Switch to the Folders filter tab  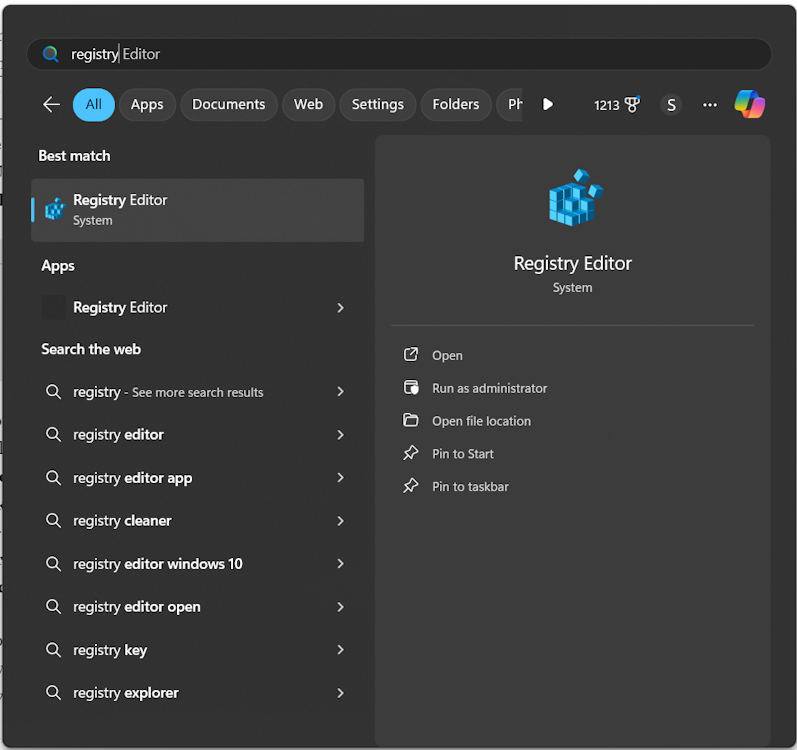click(x=456, y=105)
